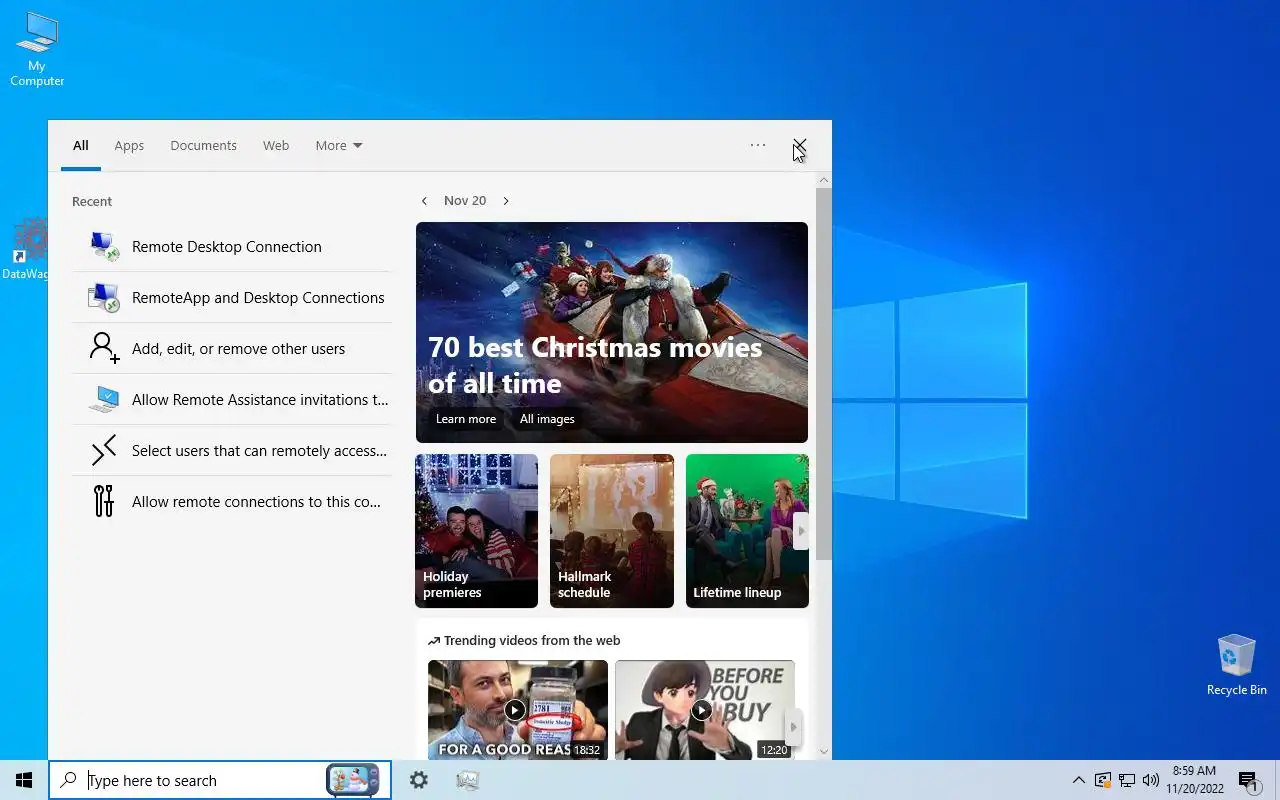Open Add, edit, or remove other users
Image resolution: width=1280 pixels, height=800 pixels.
pyautogui.click(x=231, y=348)
